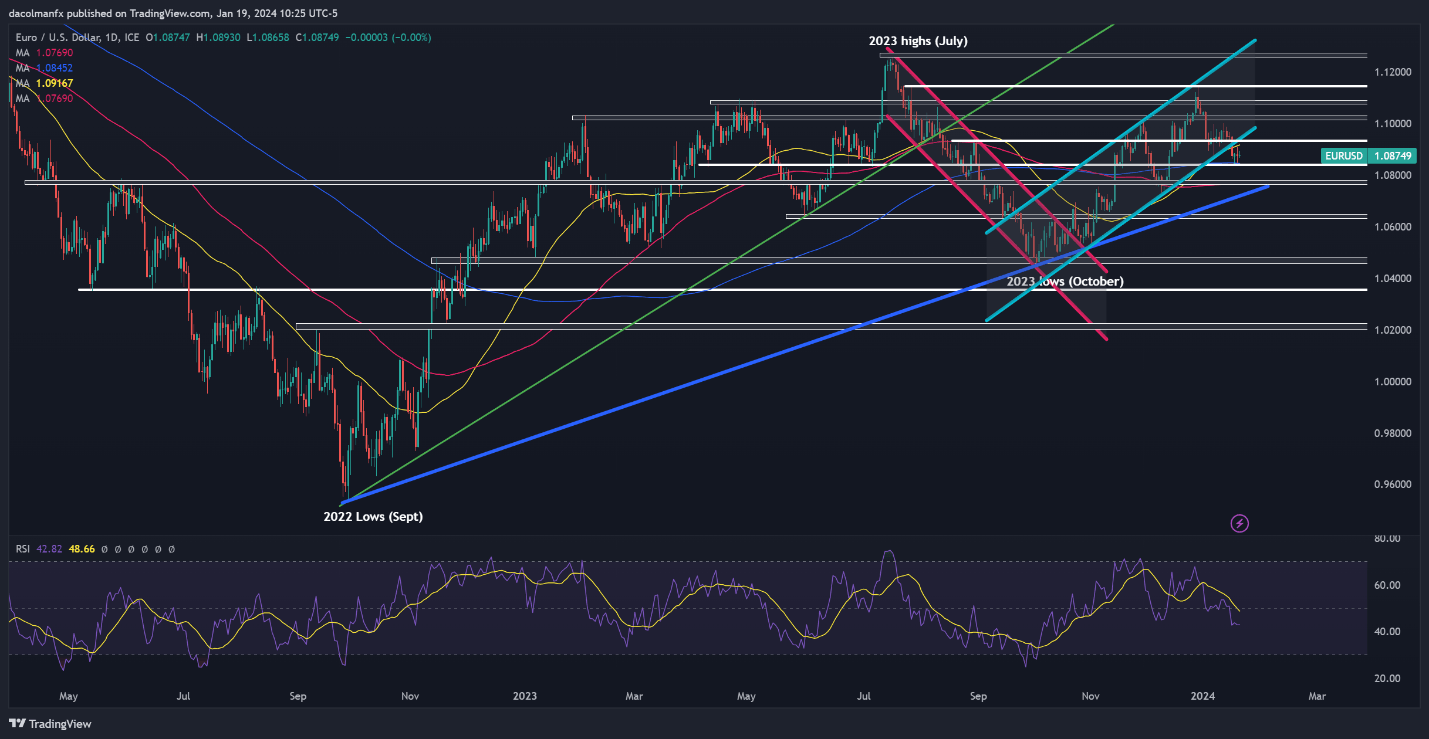1429x739 pixels.
Task: Click the MA 1.09167 indicator label
Action: pyautogui.click(x=44, y=82)
